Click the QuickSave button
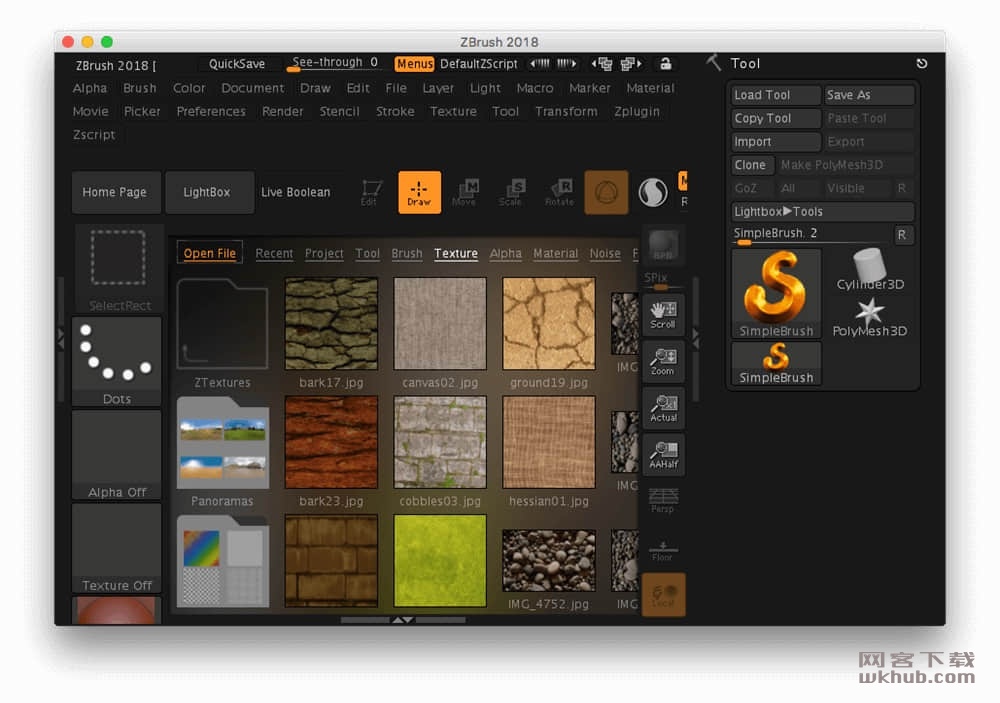 [237, 64]
